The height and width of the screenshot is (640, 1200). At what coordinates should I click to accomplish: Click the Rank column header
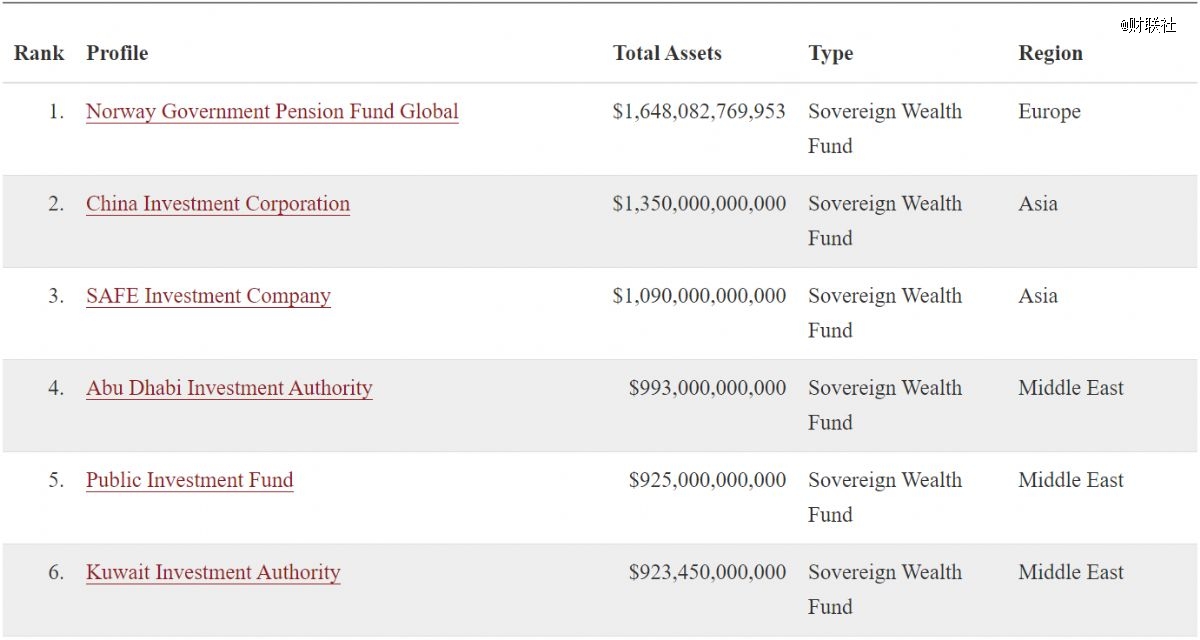tap(39, 53)
